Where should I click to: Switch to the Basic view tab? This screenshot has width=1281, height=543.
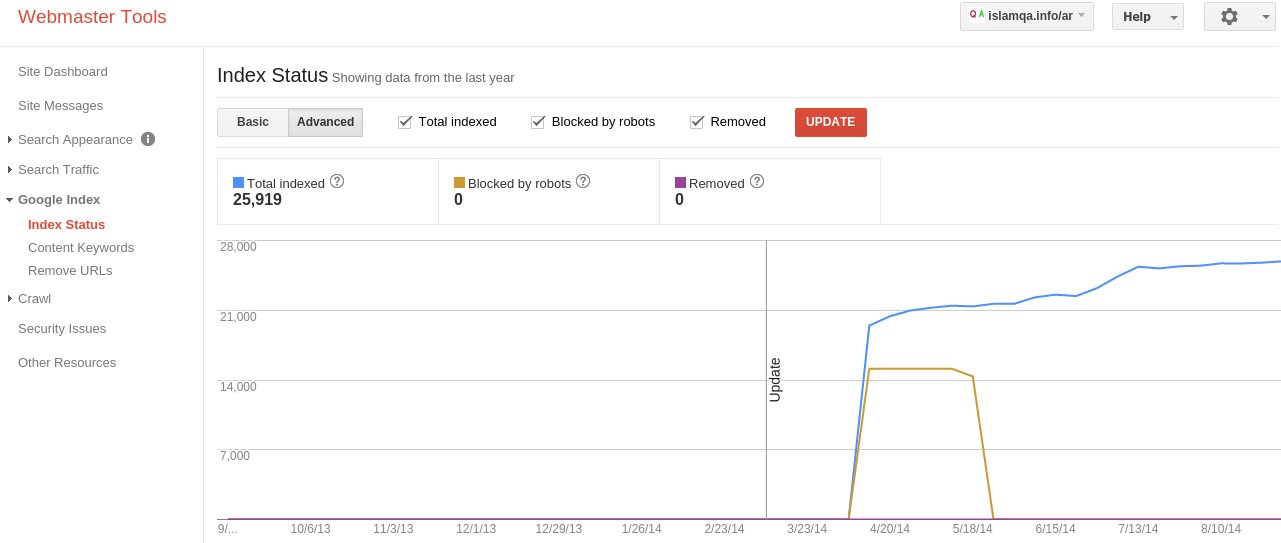coord(253,122)
